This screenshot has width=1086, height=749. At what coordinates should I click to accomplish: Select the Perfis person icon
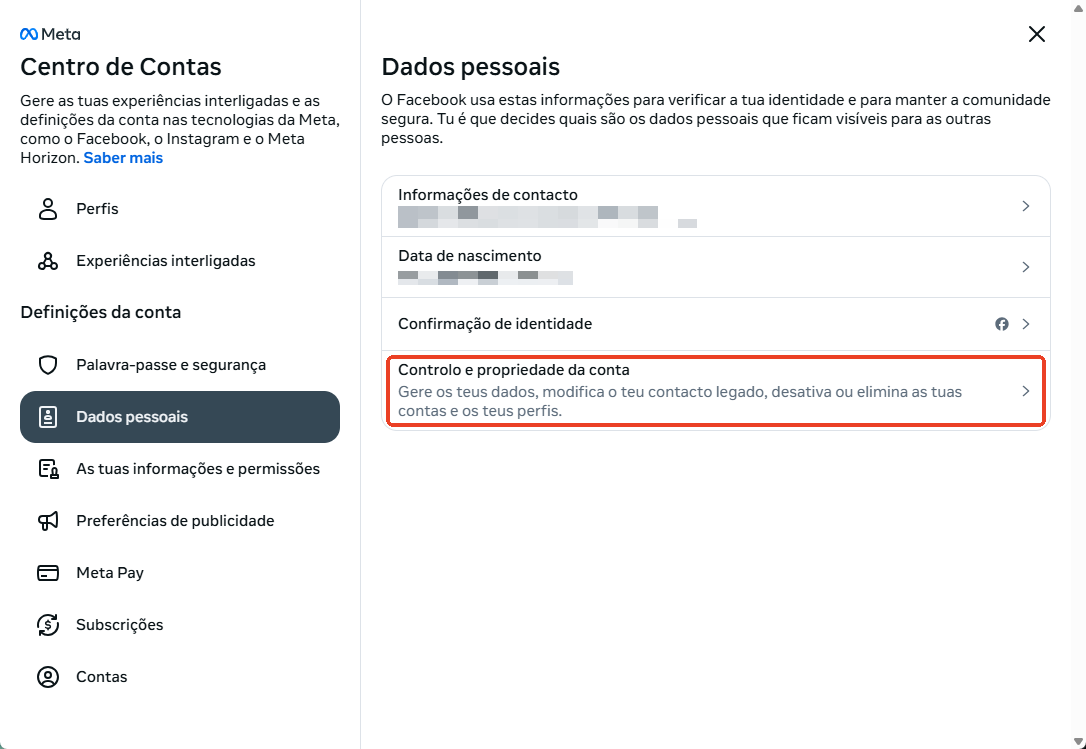pyautogui.click(x=48, y=209)
